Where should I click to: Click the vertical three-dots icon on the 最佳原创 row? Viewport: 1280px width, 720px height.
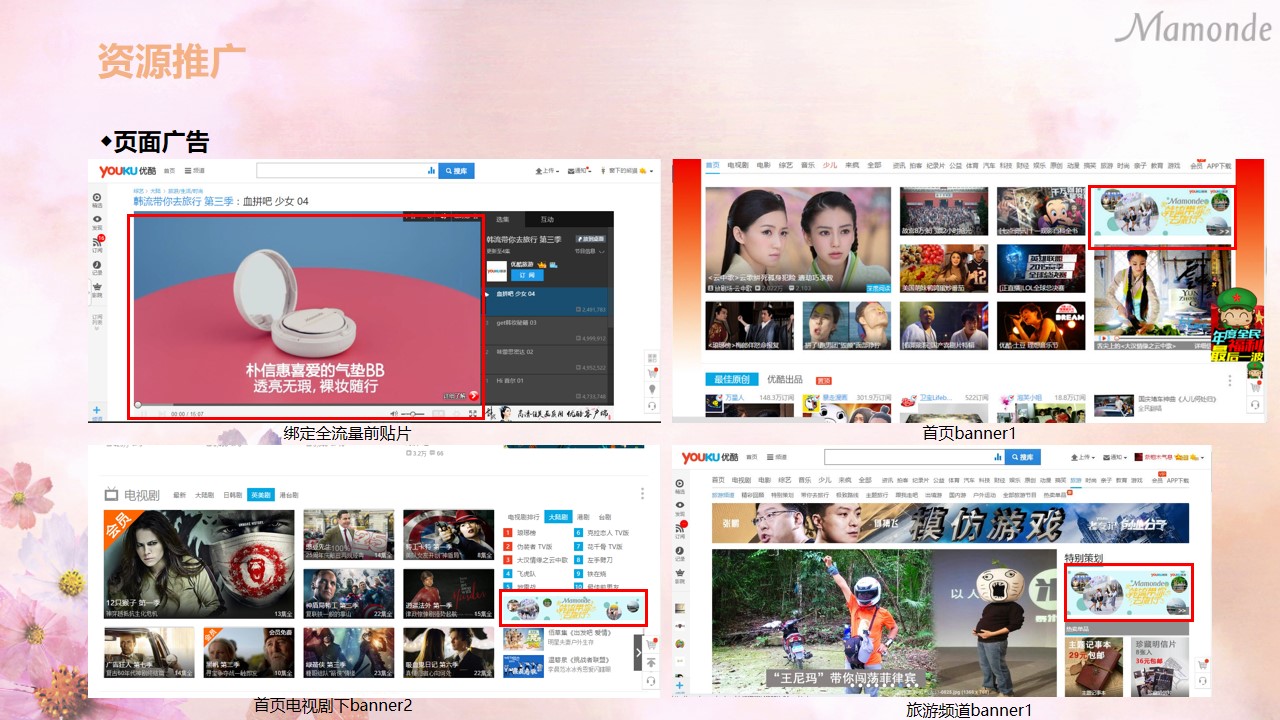tap(1230, 380)
